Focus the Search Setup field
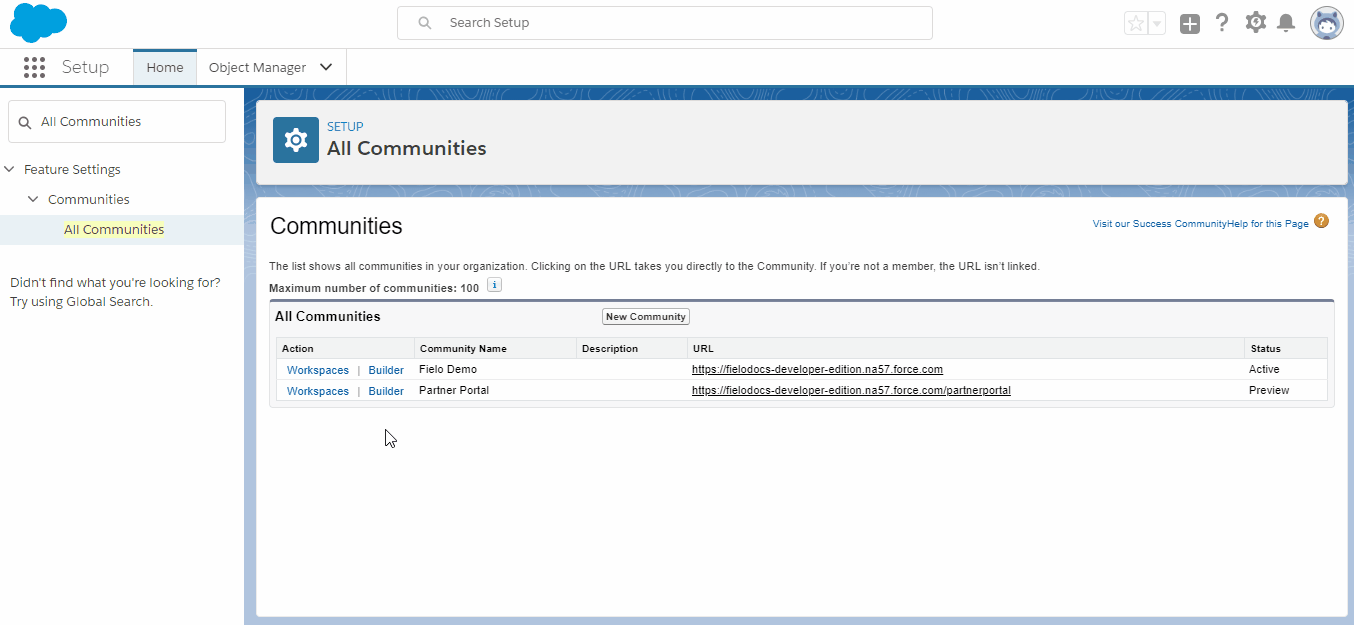 [x=665, y=23]
